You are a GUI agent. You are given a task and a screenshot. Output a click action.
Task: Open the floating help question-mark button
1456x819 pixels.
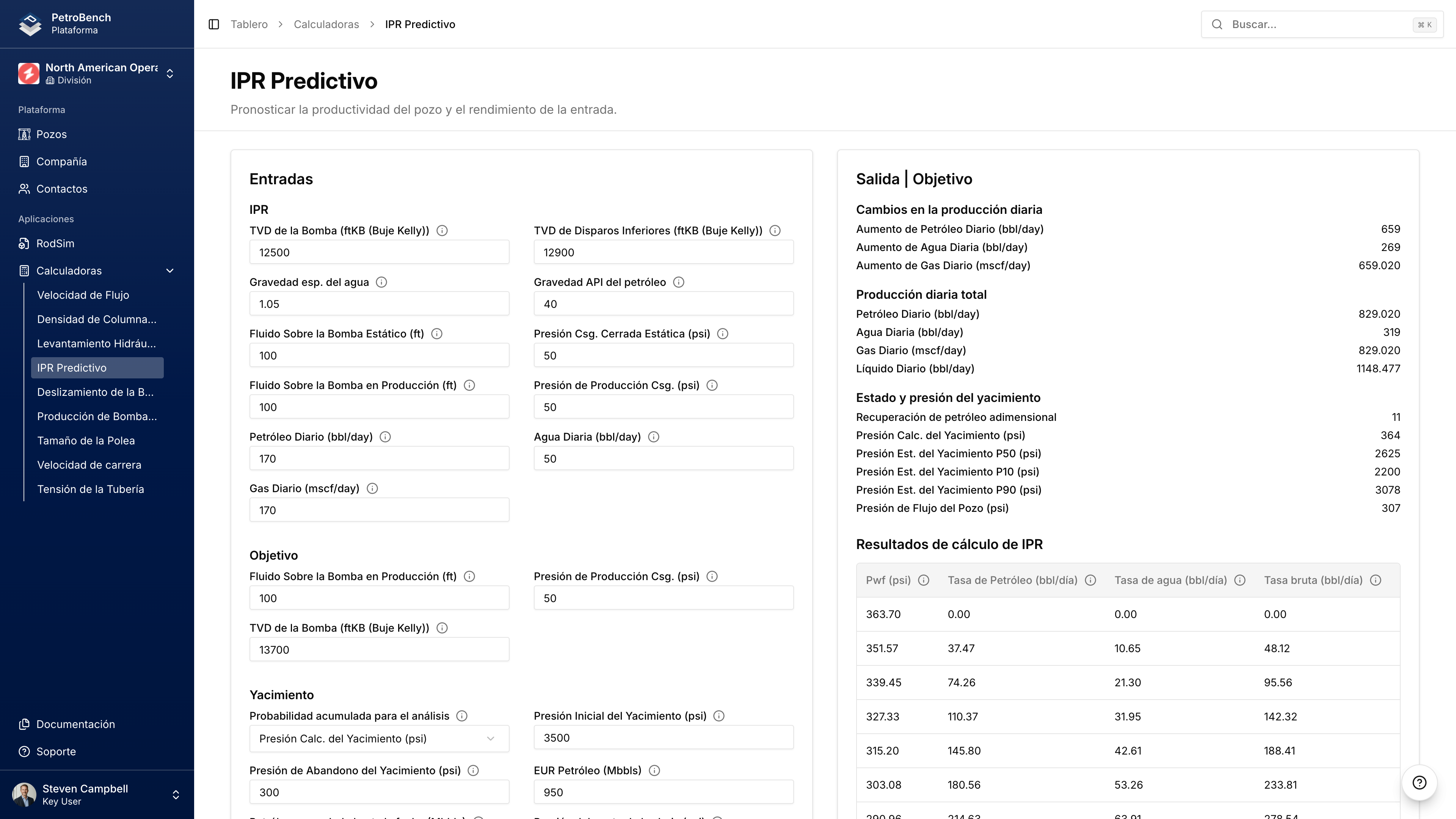[1419, 783]
